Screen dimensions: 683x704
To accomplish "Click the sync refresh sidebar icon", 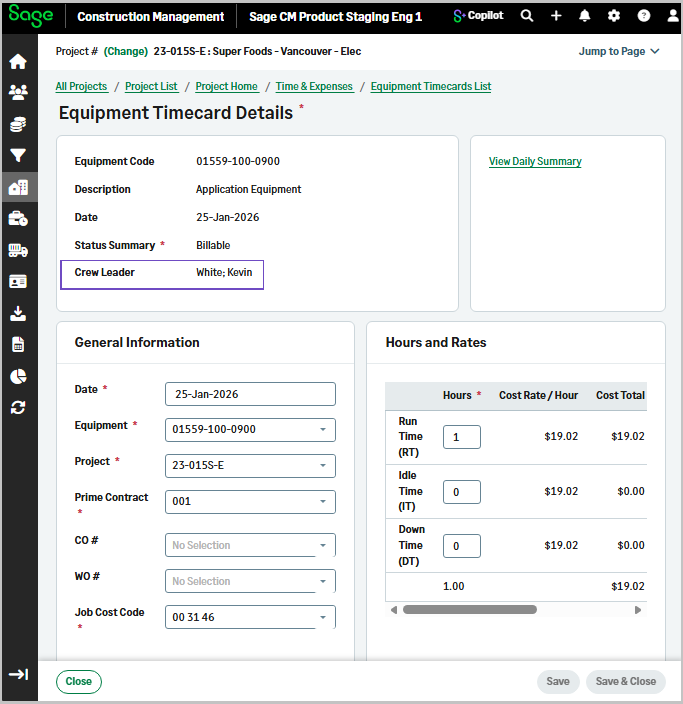I will 18,408.
